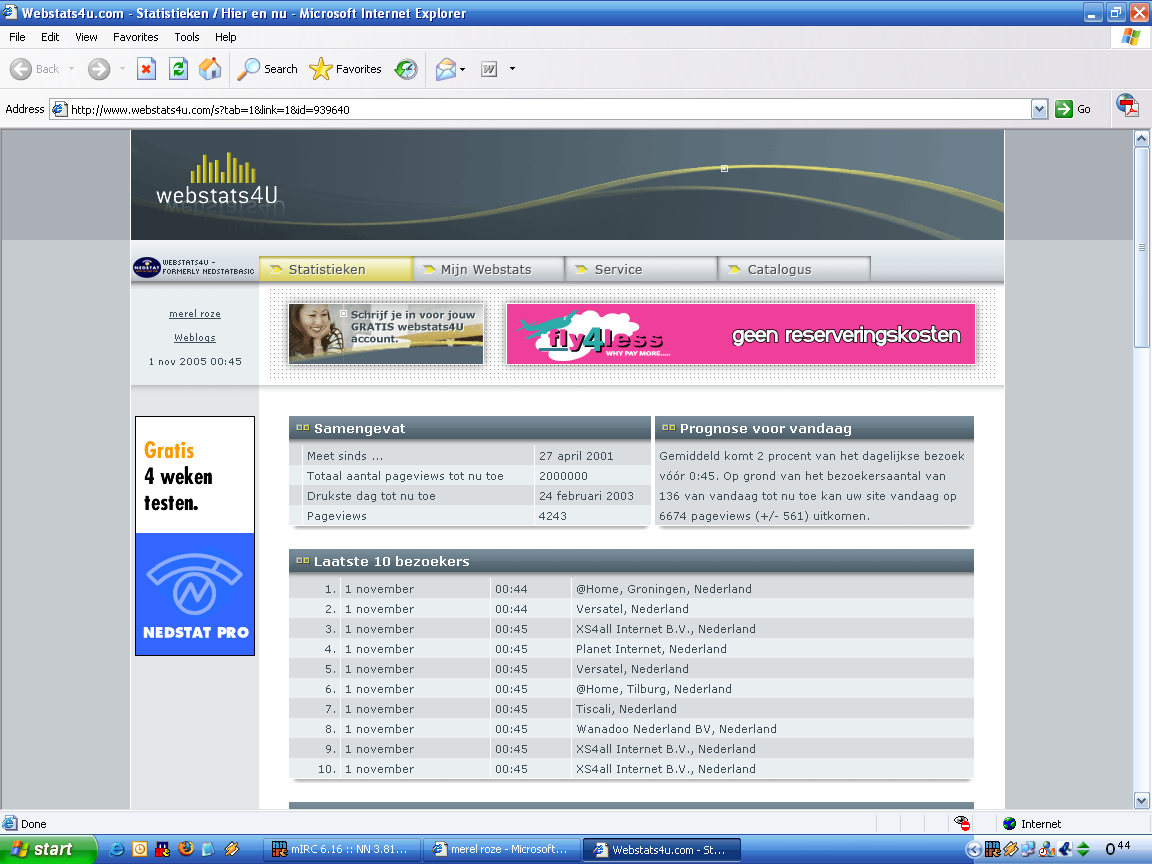Follow the merel roze link
The image size is (1152, 864).
coord(195,314)
